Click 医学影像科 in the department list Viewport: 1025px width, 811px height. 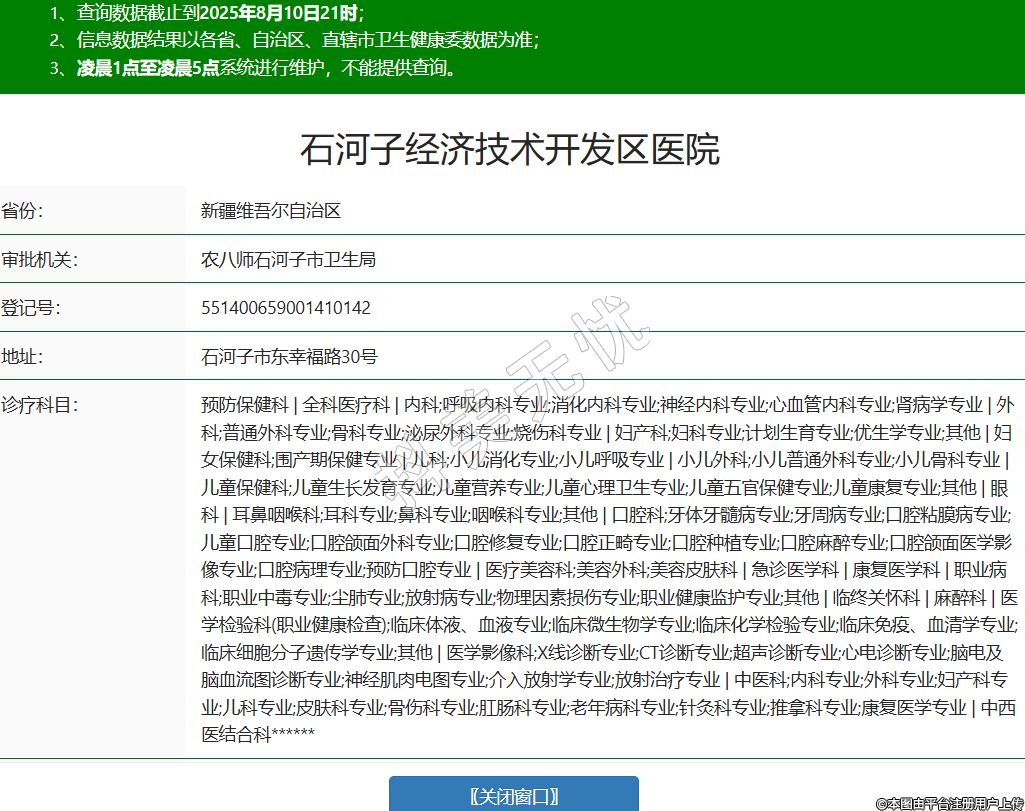[x=490, y=653]
